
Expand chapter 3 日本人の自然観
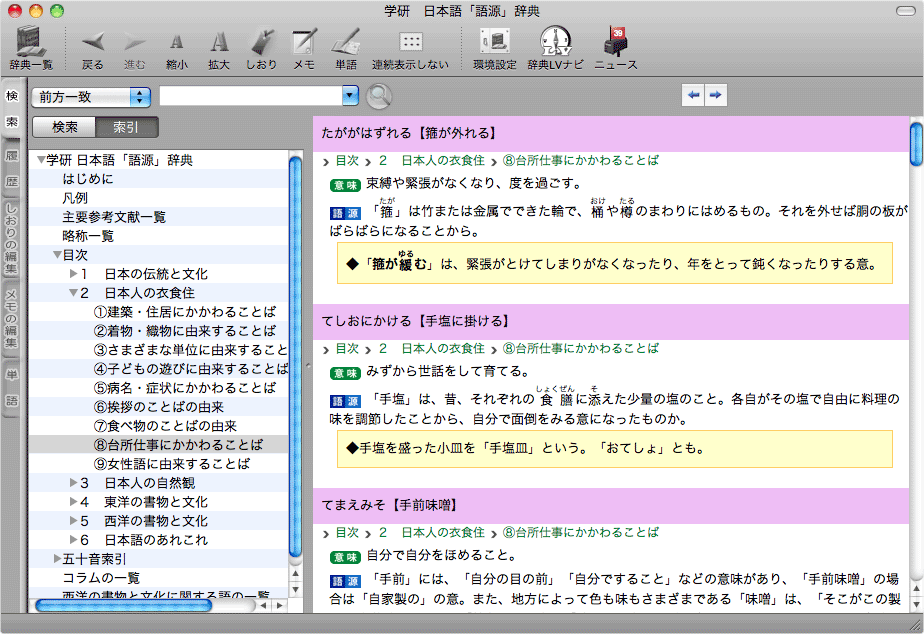74,483
